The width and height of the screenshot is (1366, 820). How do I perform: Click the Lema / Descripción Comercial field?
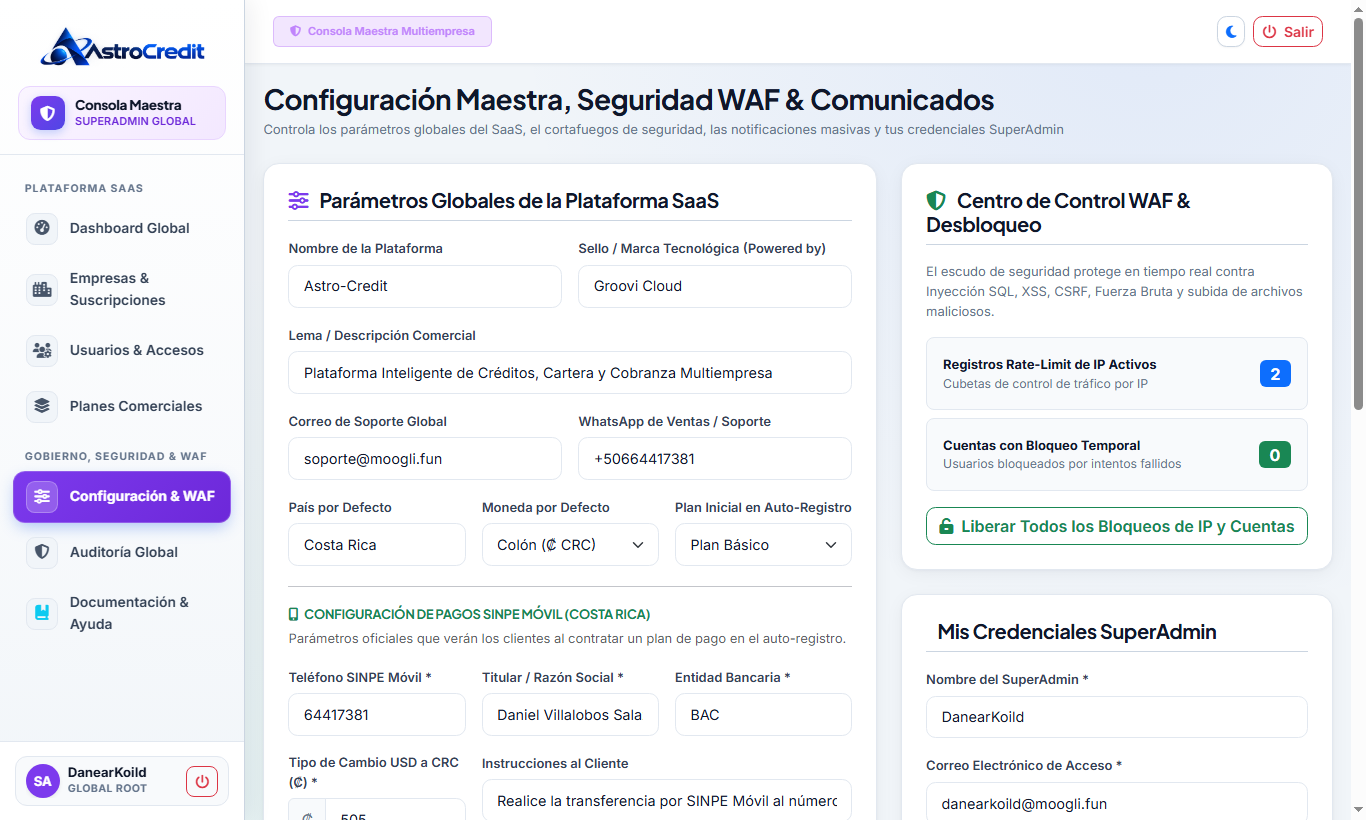(x=570, y=373)
